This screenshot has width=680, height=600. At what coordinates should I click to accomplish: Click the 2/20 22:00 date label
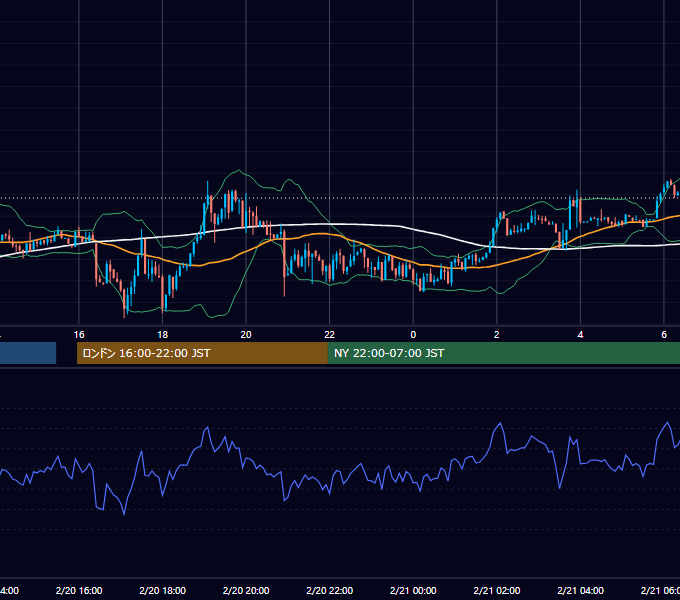point(330,590)
